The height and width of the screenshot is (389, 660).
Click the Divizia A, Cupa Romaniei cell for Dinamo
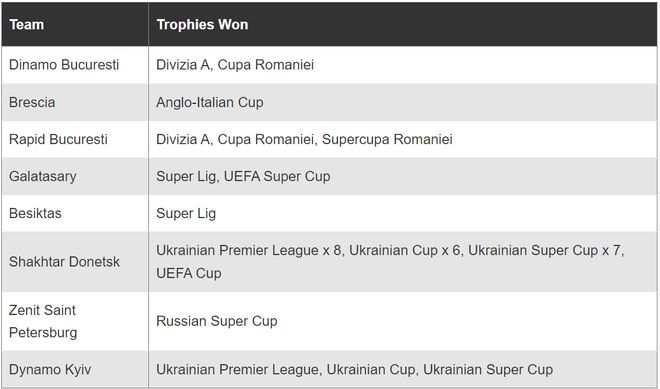click(x=403, y=65)
